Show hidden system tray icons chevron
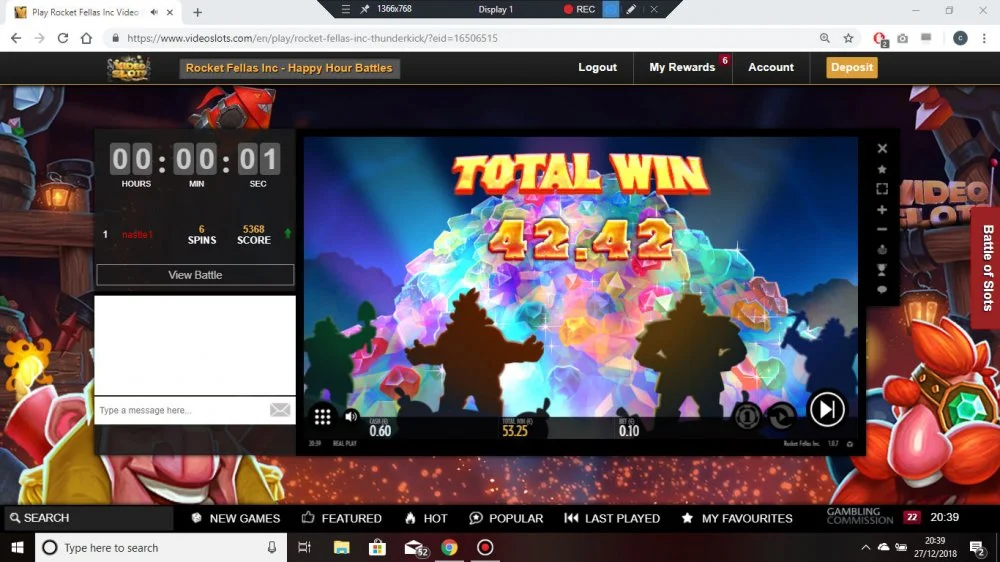Screen dimensions: 1000x562 (x=865, y=547)
